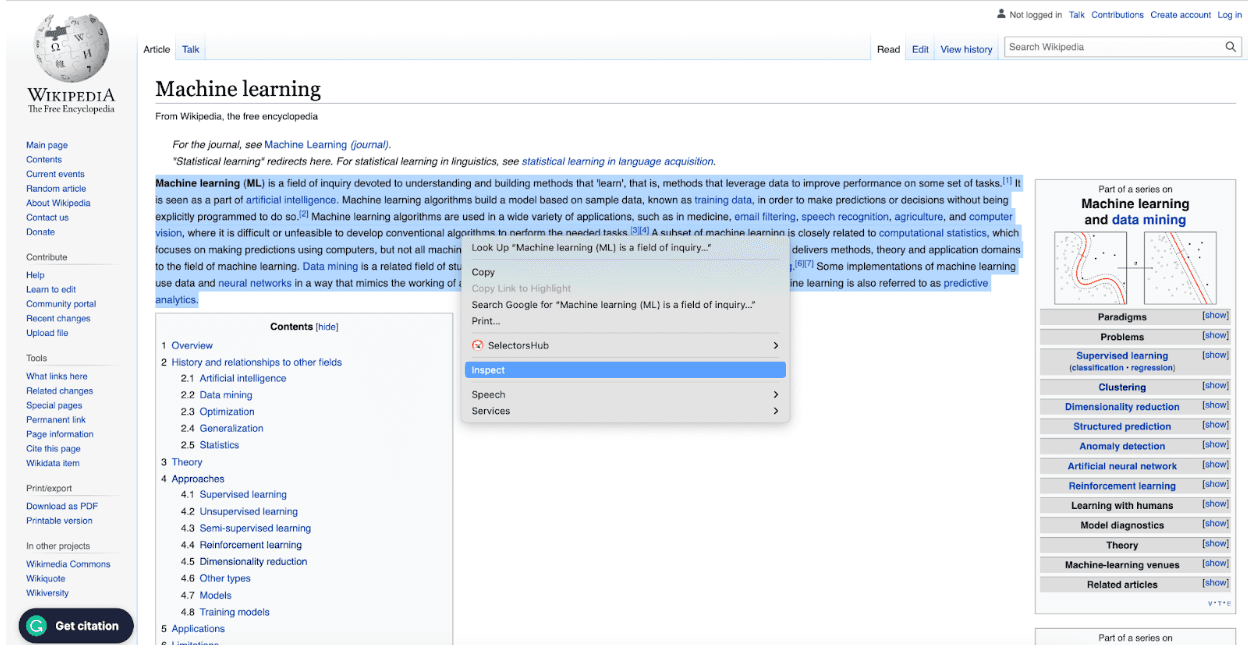
Task: Click the person icon beside 'Not logged in'
Action: [x=1001, y=14]
